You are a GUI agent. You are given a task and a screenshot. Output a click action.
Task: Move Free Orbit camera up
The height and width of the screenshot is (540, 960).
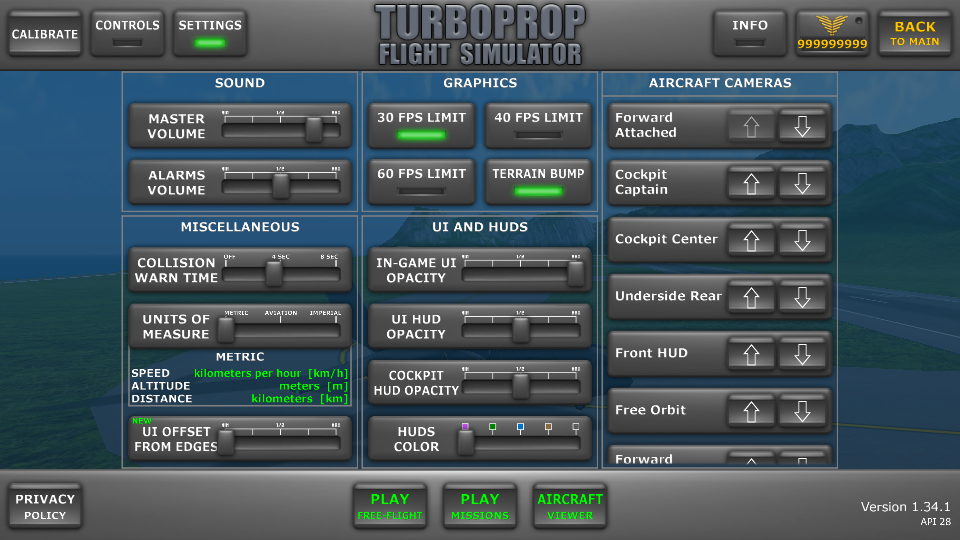pyautogui.click(x=751, y=411)
